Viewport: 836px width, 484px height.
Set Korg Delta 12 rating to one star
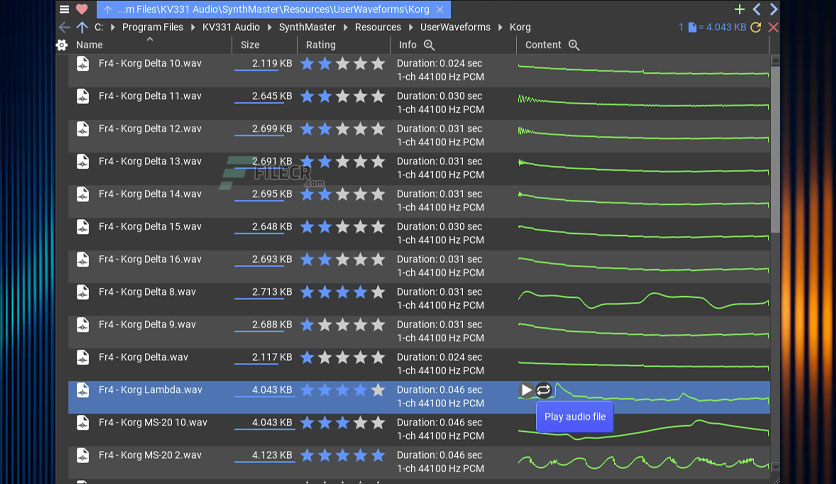click(307, 129)
